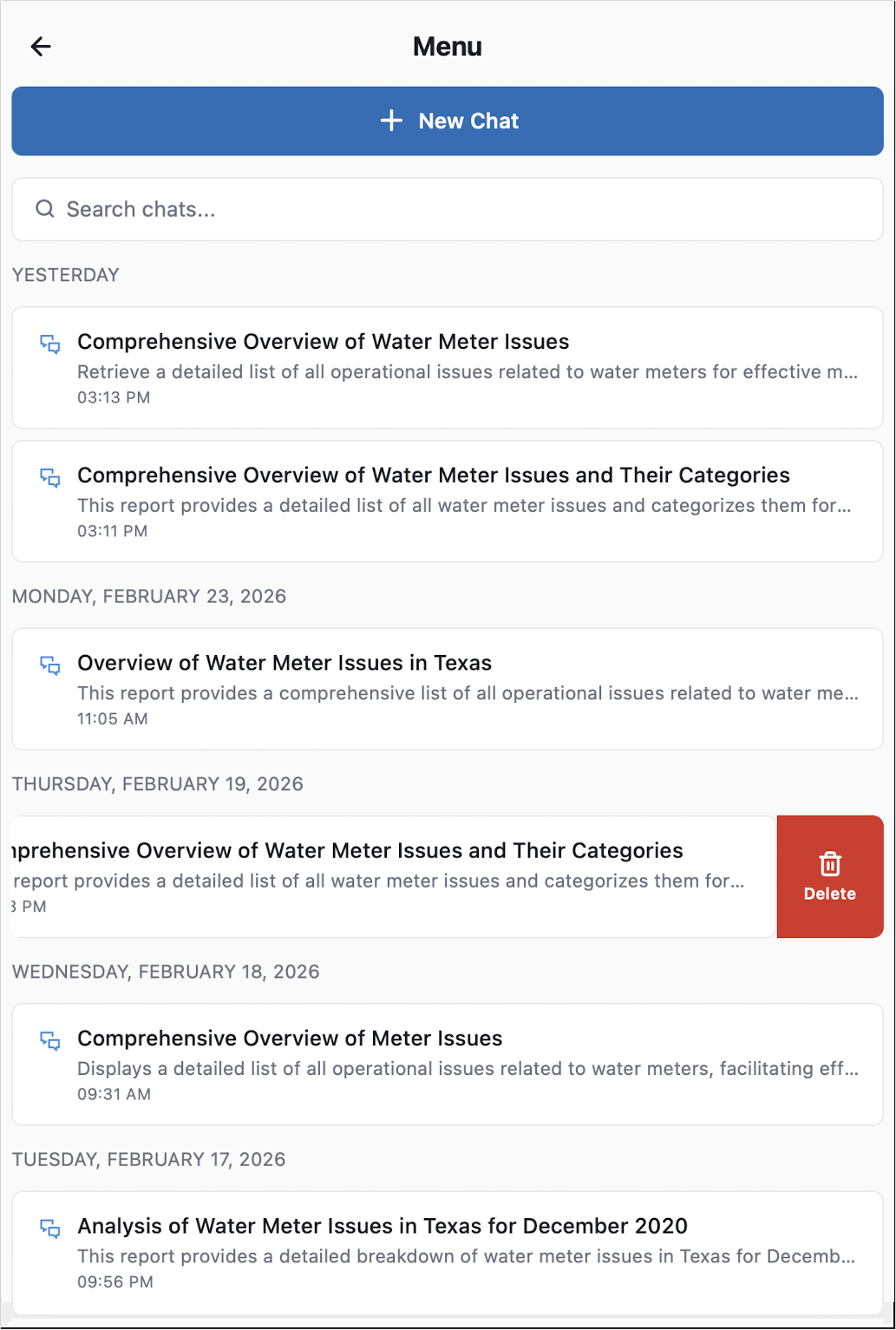Open Comprehensive Overview of Meter Issues chat
896x1330 pixels.
coord(290,1038)
